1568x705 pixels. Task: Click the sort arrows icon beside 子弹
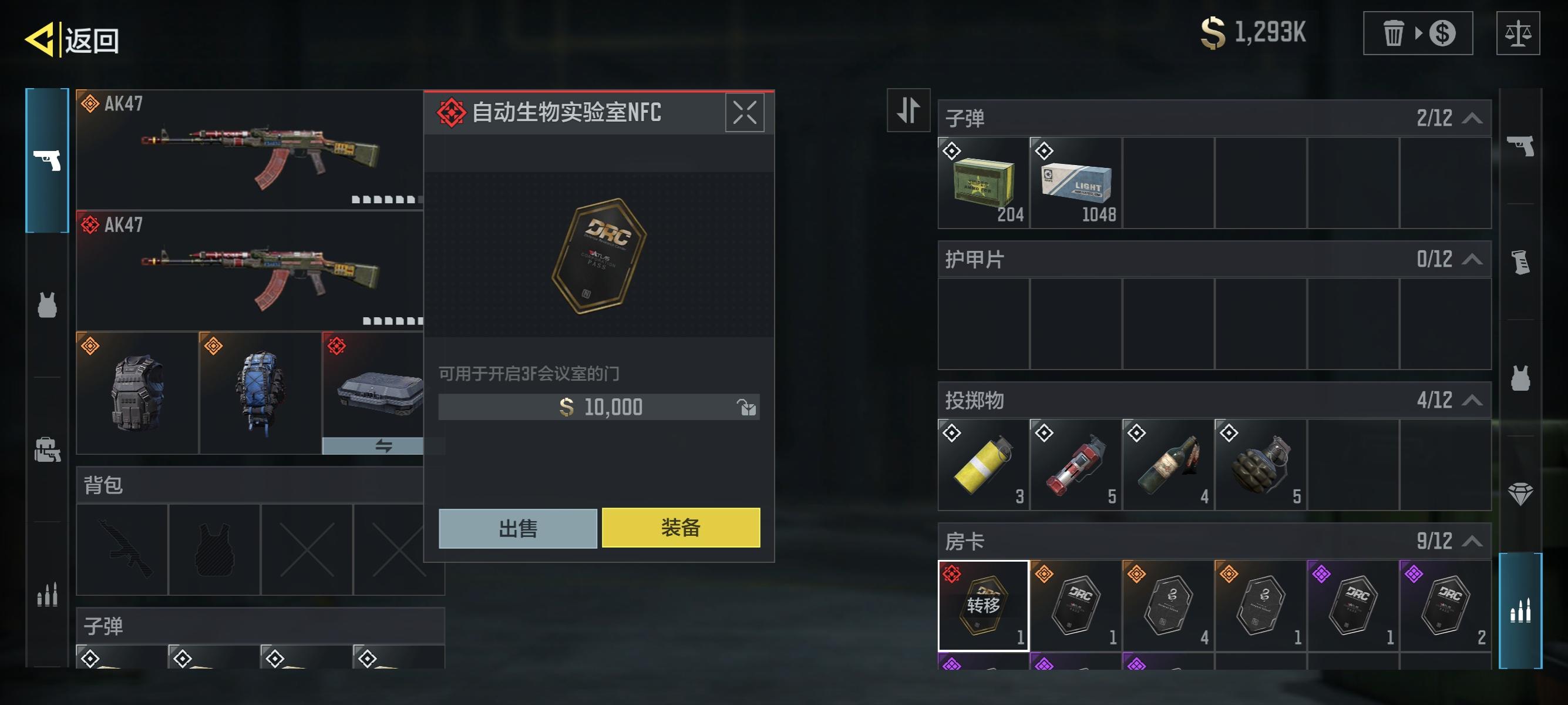908,110
